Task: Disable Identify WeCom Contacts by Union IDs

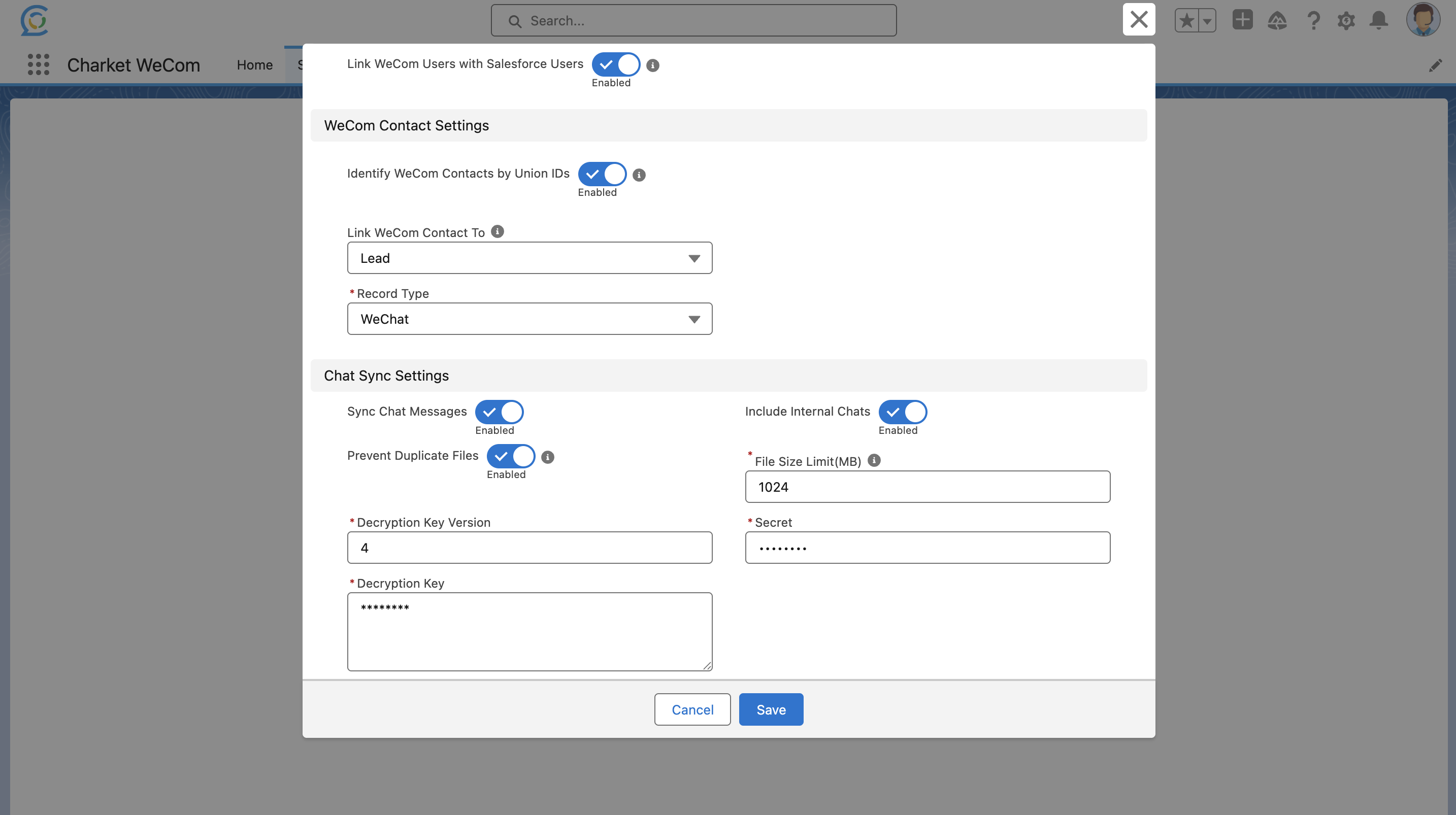Action: coord(602,174)
